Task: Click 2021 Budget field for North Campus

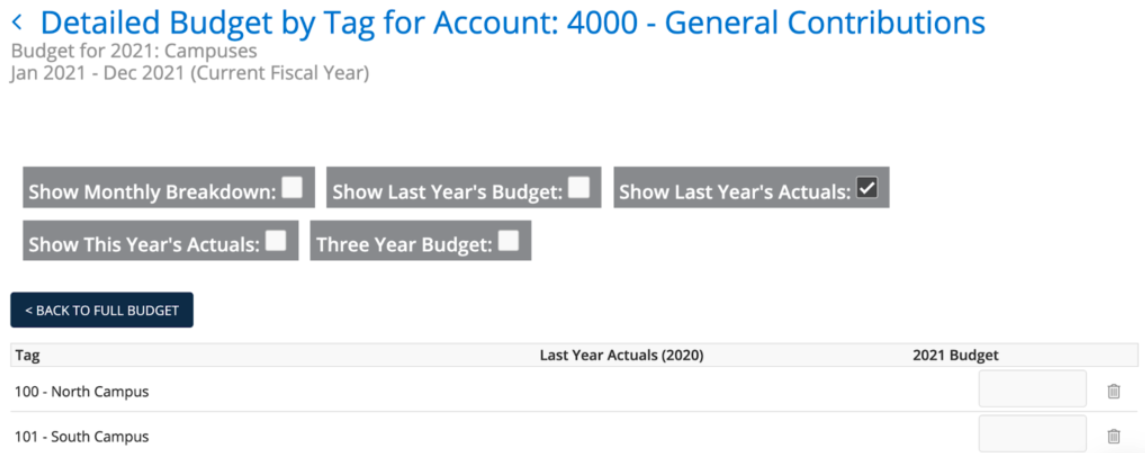Action: point(1033,389)
